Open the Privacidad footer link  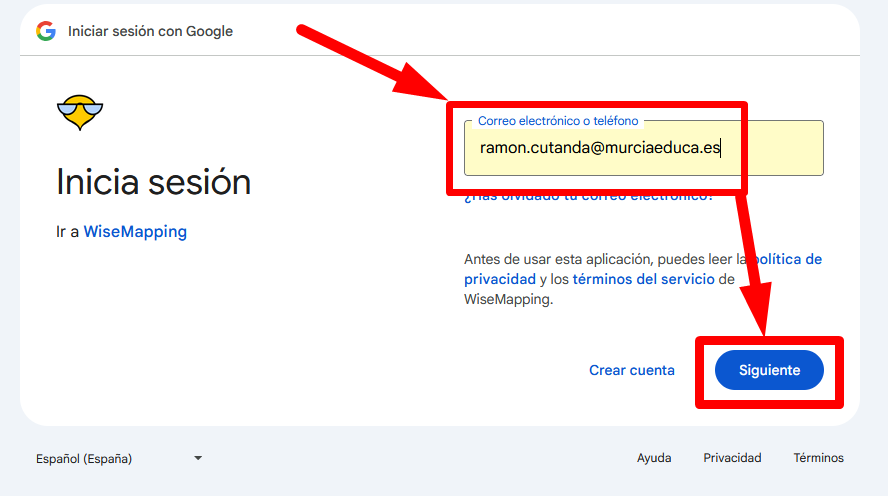(732, 457)
